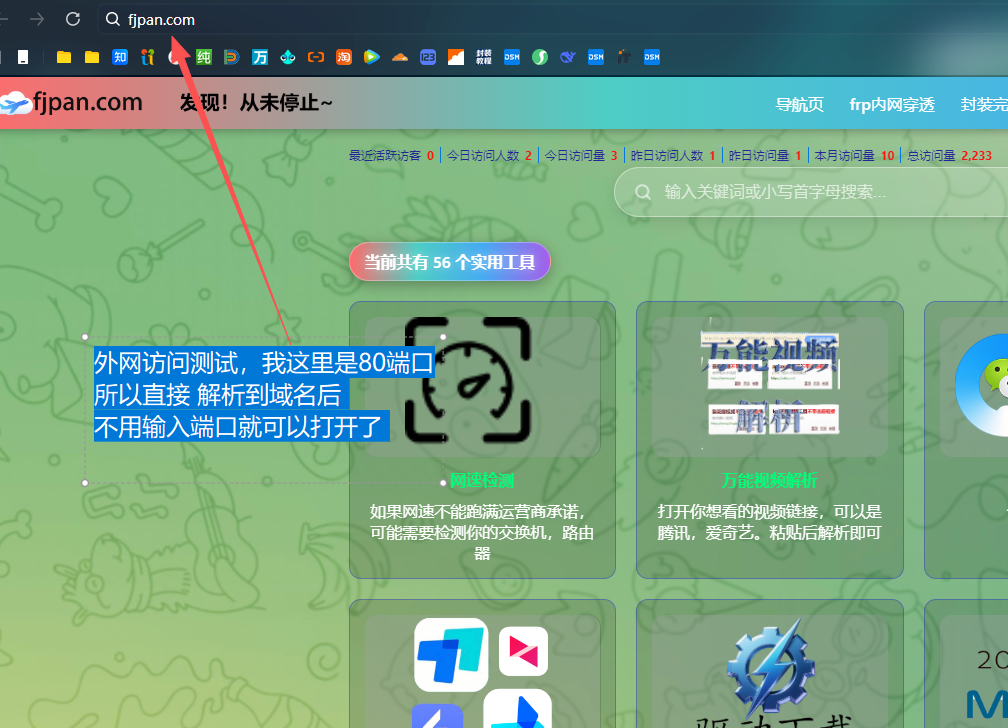Open the Zhihu 知 bookmark icon
The width and height of the screenshot is (1008, 728).
point(120,57)
